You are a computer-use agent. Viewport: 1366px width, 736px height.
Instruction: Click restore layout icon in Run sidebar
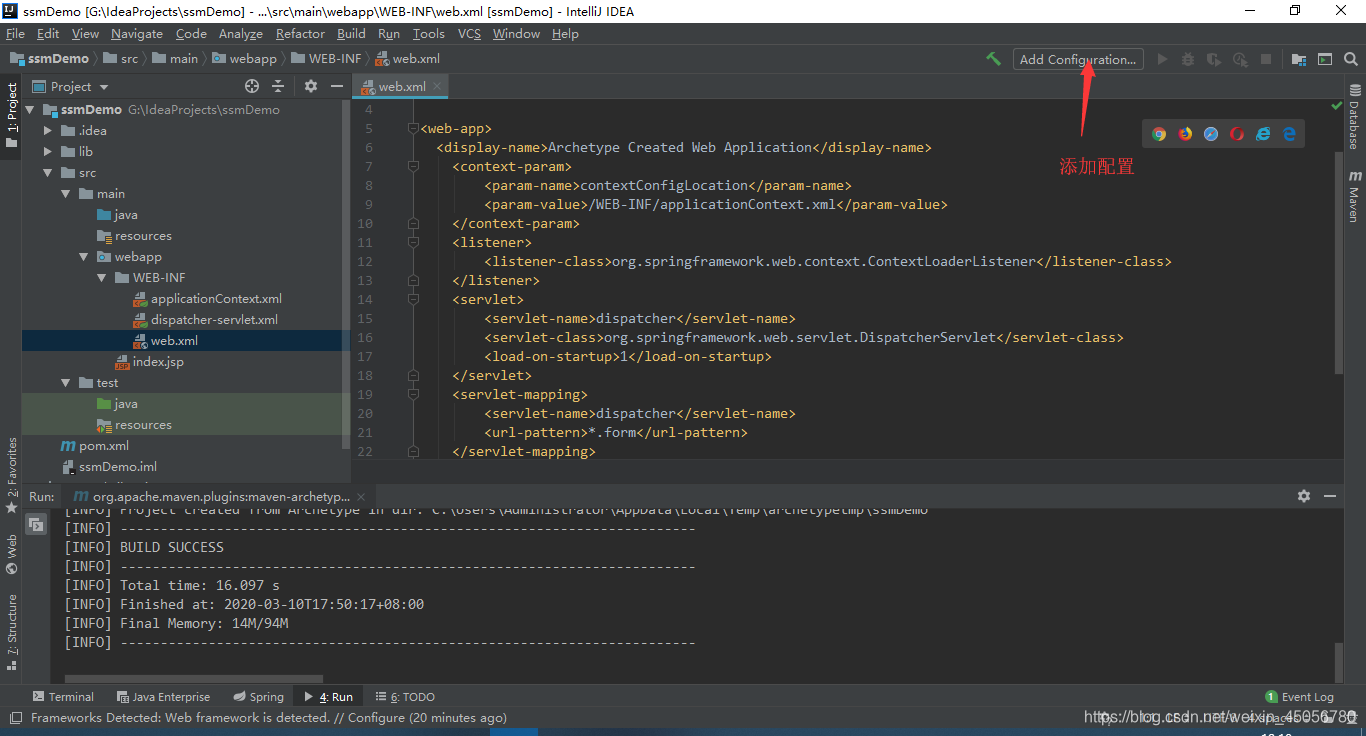36,524
